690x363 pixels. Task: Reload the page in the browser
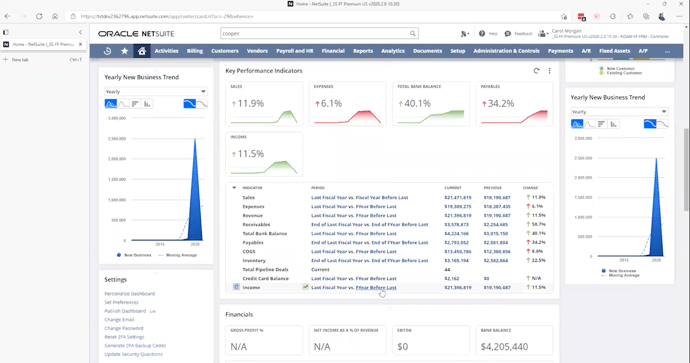(x=39, y=16)
